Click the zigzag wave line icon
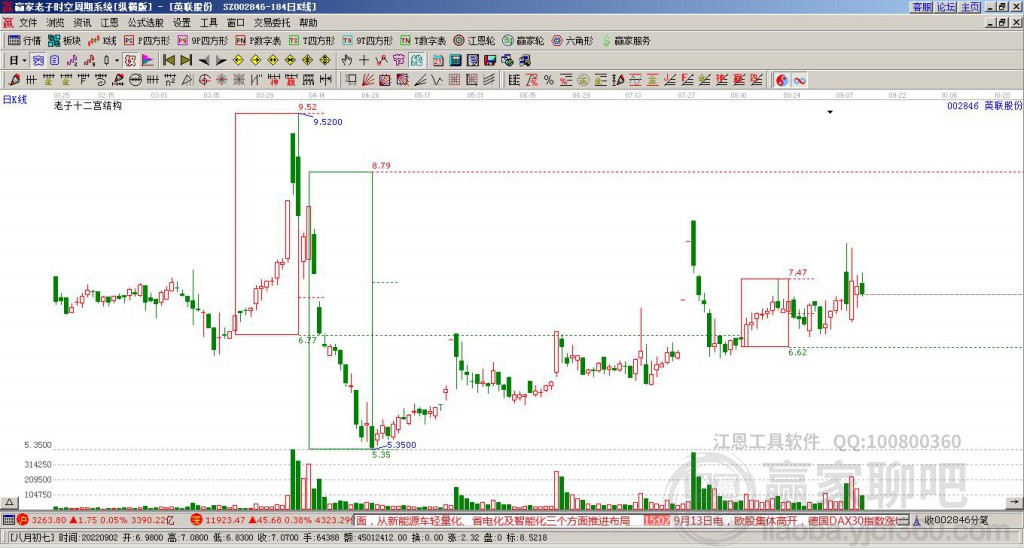Viewport: 1024px width, 548px height. coord(438,80)
